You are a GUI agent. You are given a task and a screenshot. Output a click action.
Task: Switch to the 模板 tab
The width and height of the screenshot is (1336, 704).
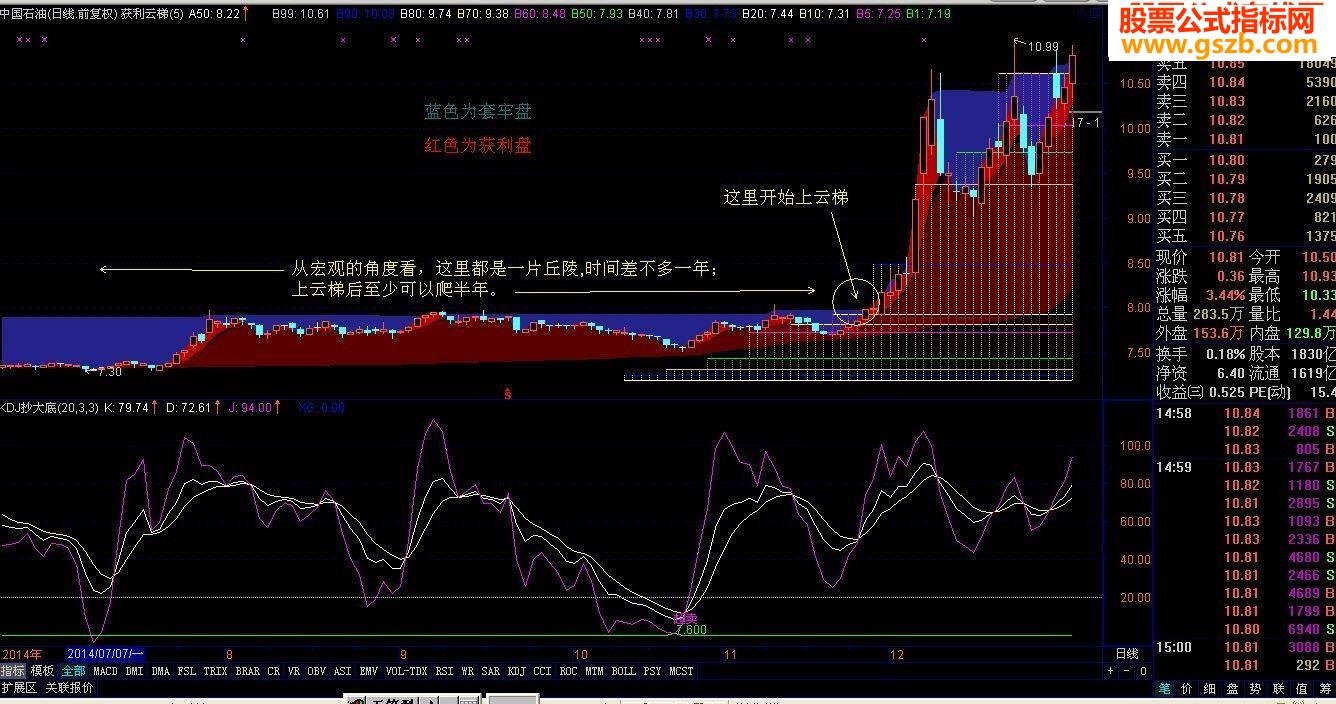(42, 671)
